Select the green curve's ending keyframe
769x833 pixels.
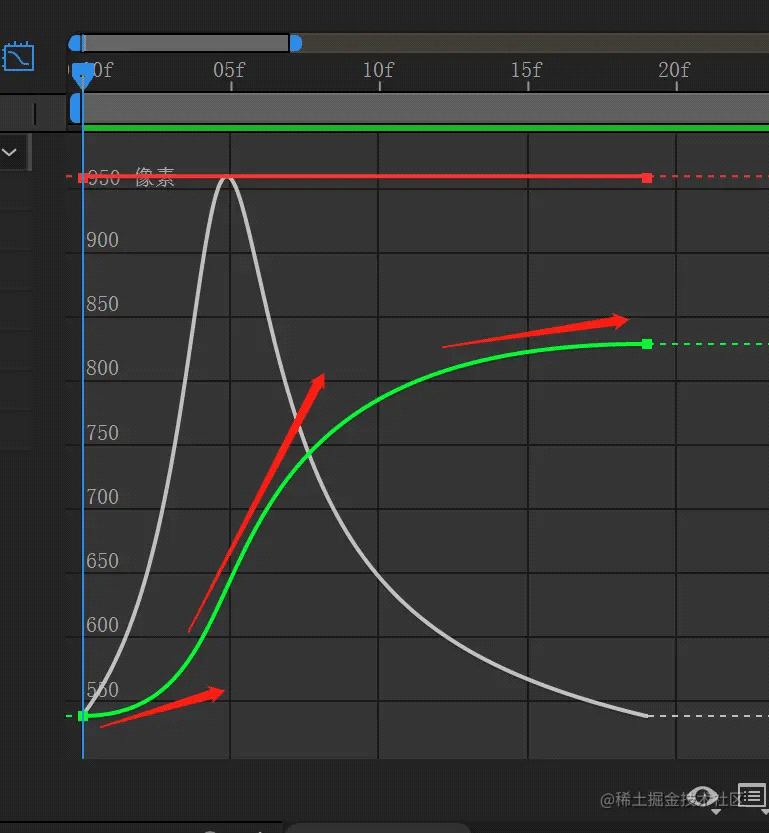click(647, 344)
